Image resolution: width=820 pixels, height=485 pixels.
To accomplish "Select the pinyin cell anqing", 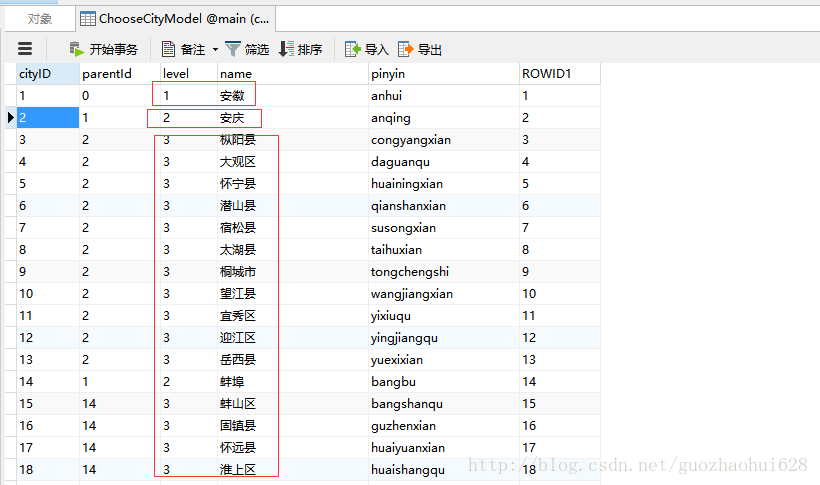I will (x=444, y=118).
